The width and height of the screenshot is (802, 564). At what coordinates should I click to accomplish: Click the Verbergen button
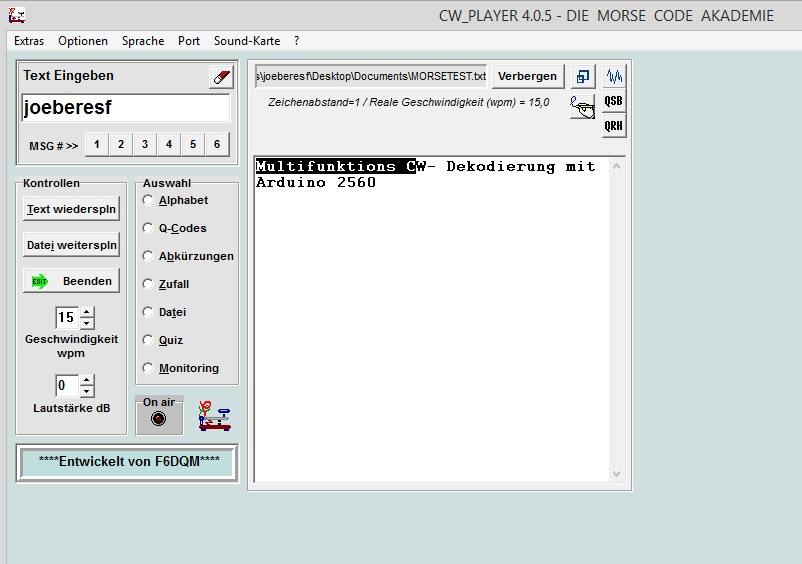click(527, 76)
